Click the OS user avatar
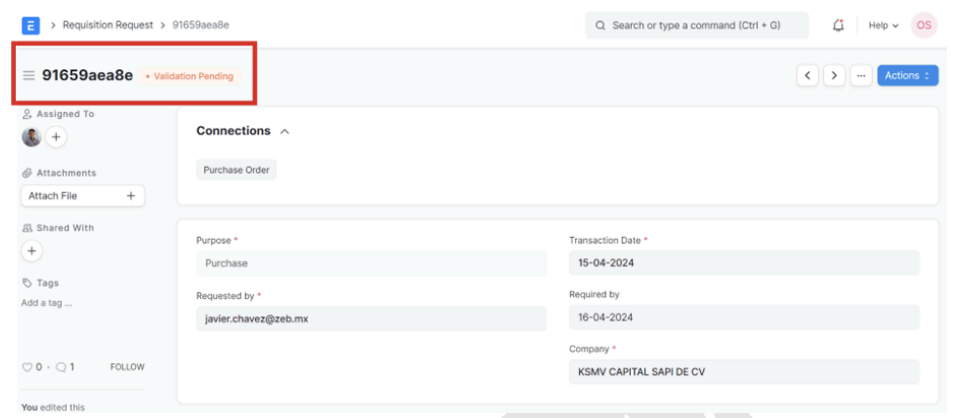This screenshot has width=954, height=418. (x=923, y=25)
